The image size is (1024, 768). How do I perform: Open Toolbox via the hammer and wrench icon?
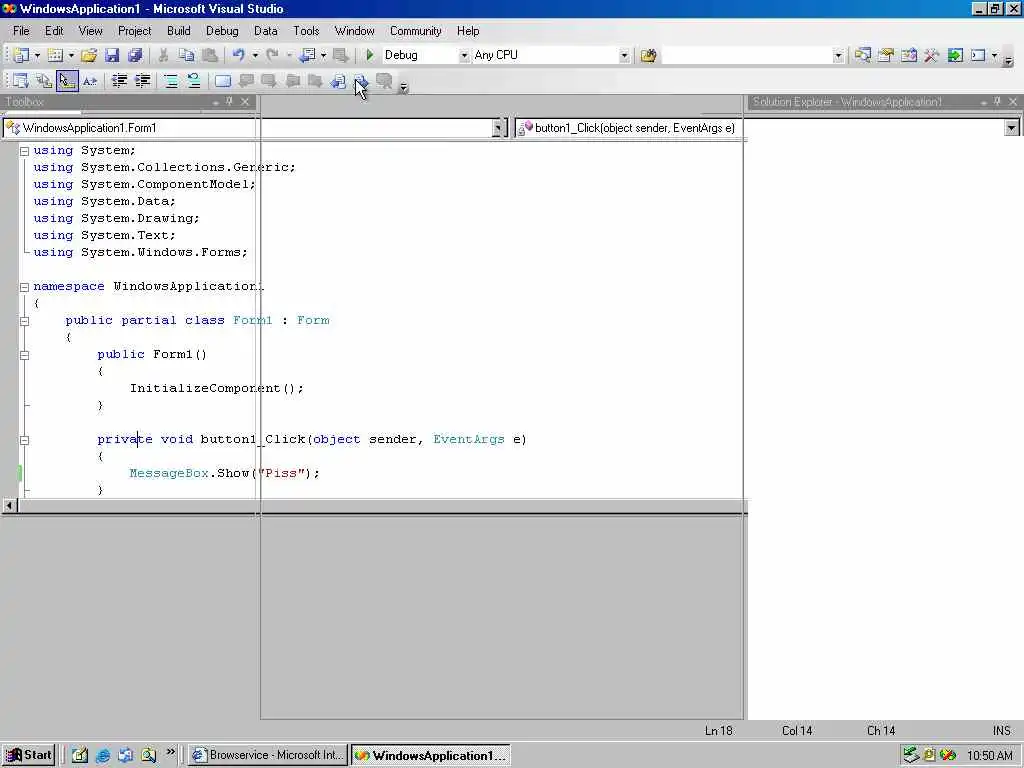coord(931,56)
